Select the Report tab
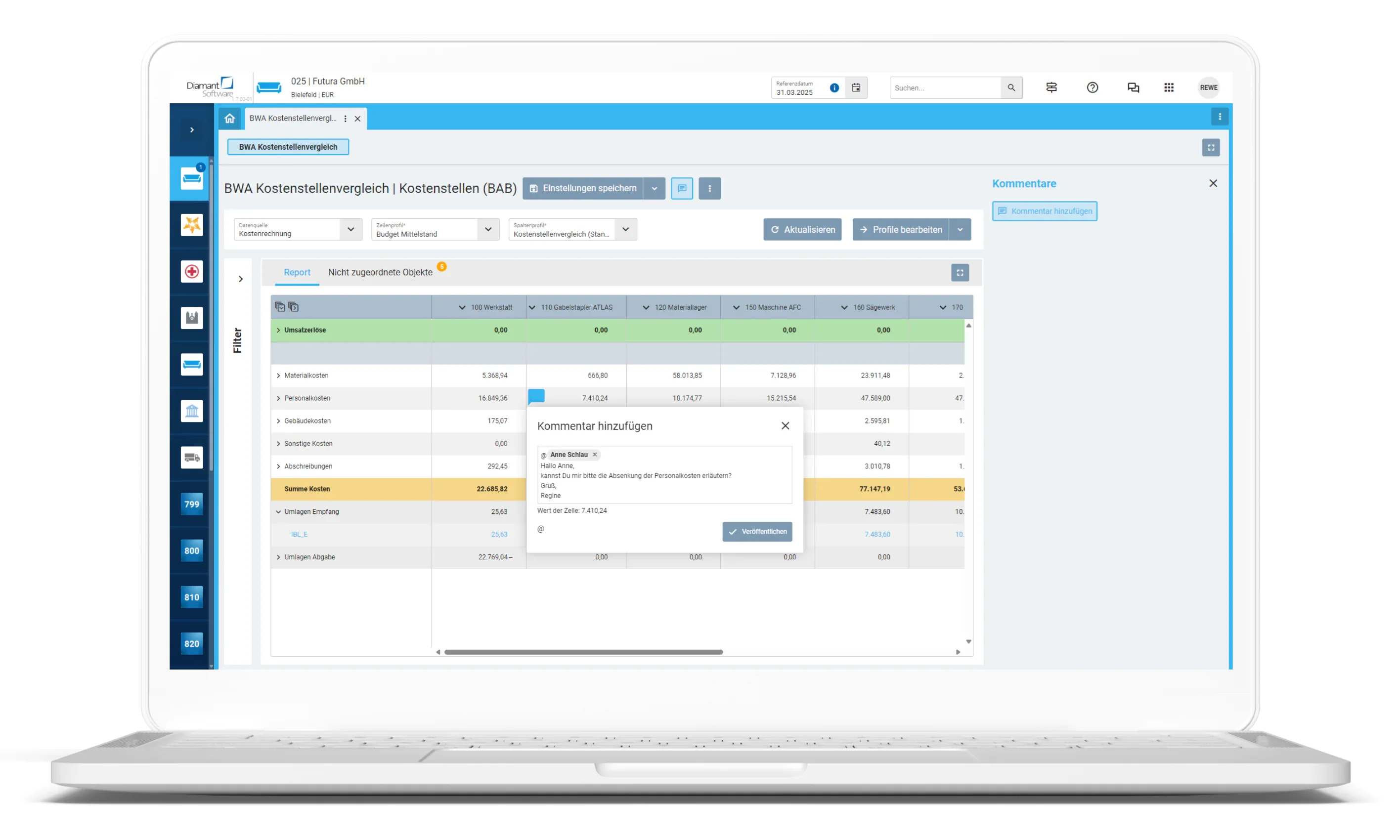The width and height of the screenshot is (1400, 840). 297,272
